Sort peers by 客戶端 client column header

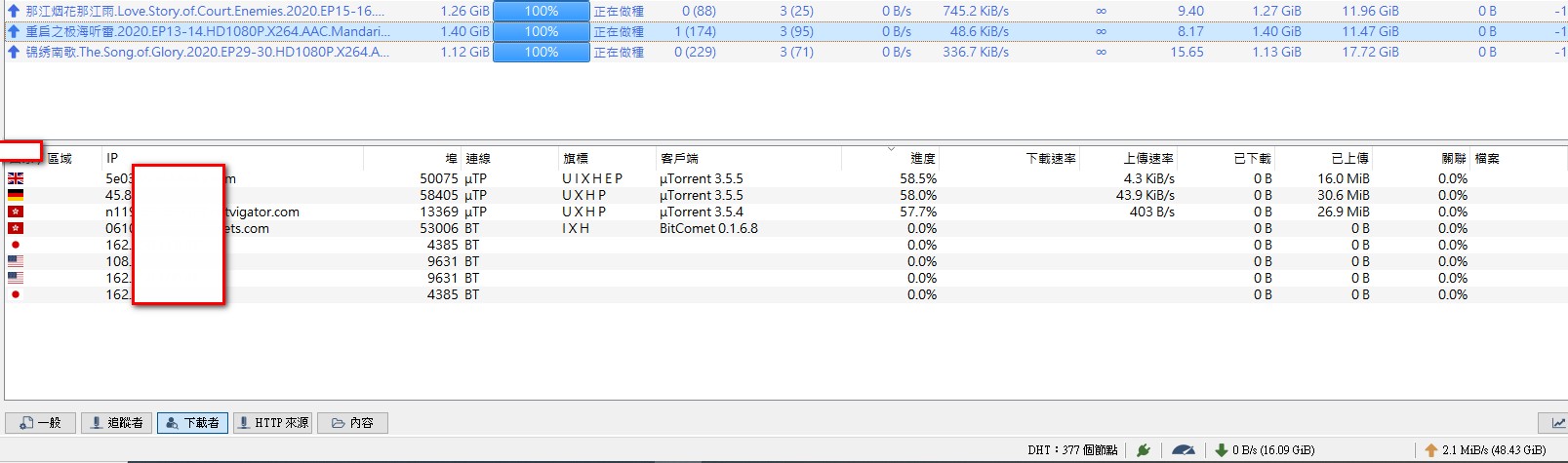[x=679, y=158]
